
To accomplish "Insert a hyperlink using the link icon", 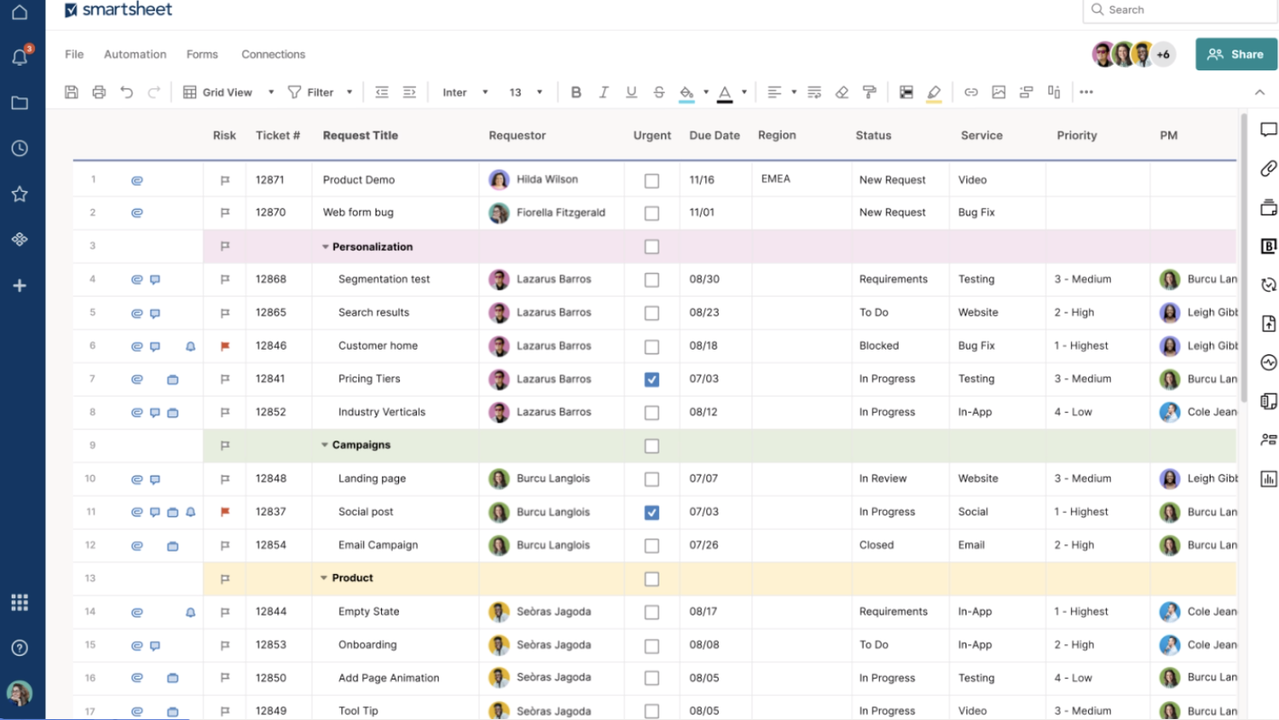I will pos(970,92).
